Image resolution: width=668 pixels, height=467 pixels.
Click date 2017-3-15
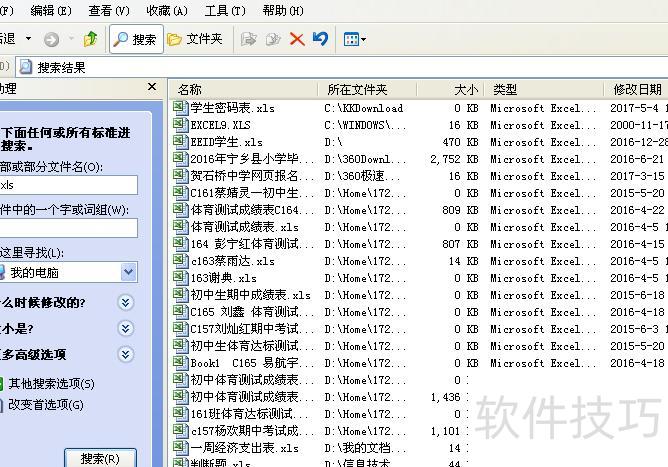coord(637,176)
